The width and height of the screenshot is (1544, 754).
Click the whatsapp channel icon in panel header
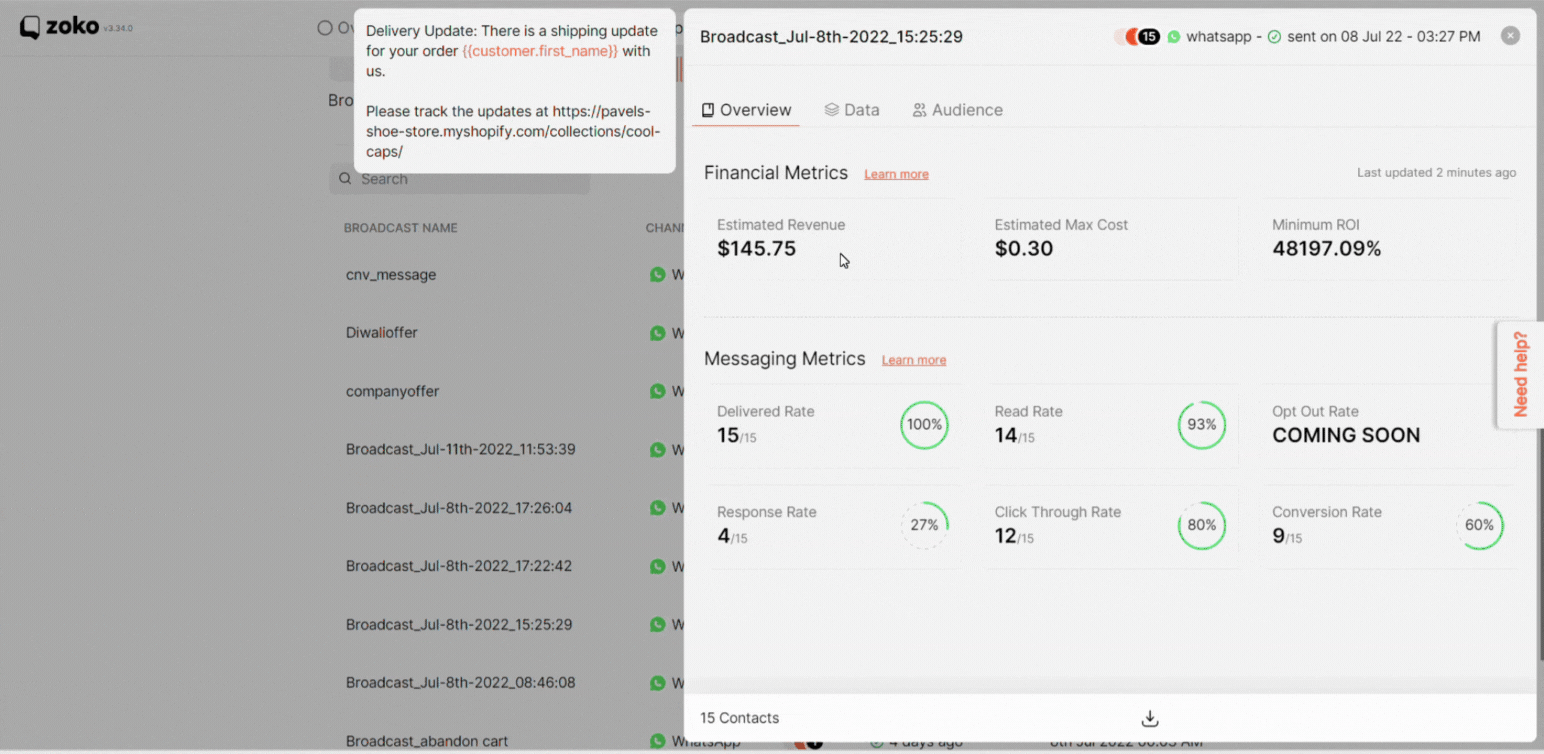[x=1174, y=37]
